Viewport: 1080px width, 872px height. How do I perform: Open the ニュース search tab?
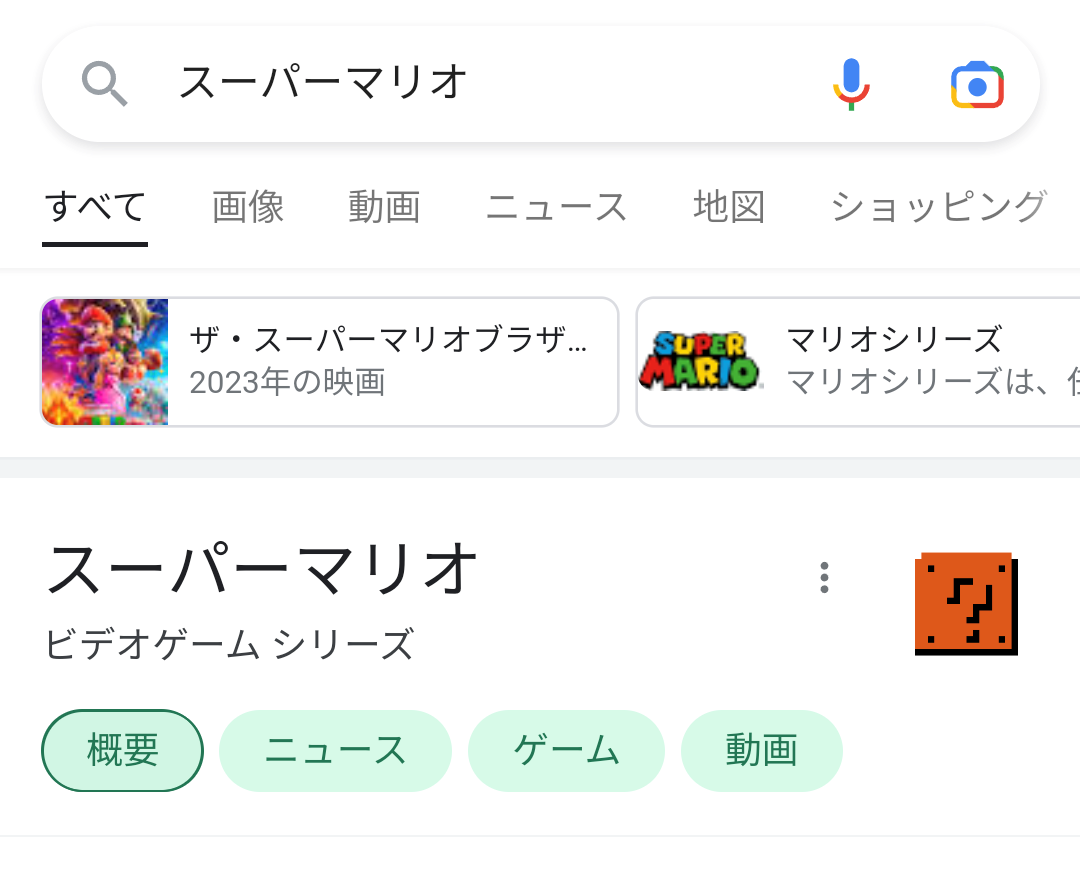click(x=556, y=207)
